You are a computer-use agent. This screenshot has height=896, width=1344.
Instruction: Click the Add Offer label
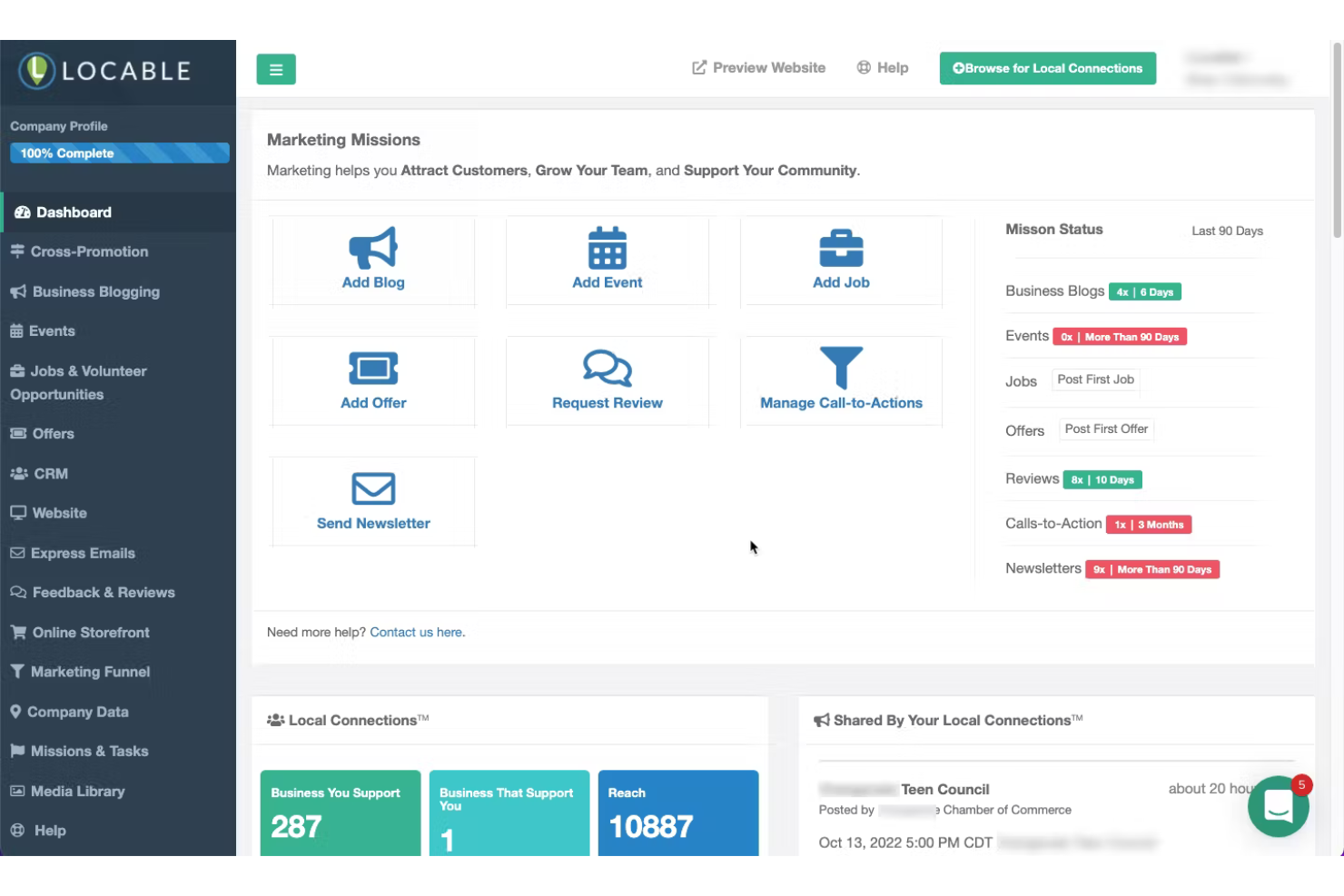coord(373,403)
